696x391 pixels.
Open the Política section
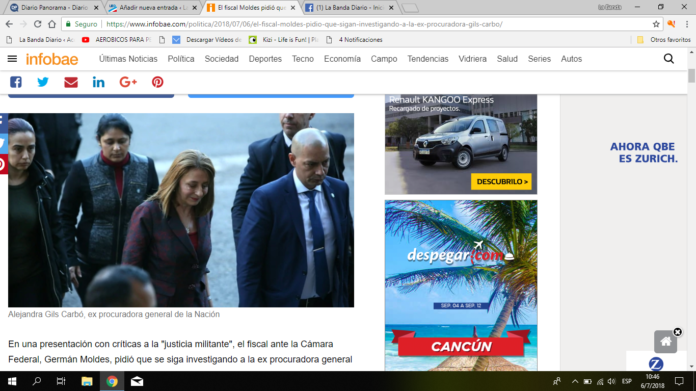click(x=181, y=59)
